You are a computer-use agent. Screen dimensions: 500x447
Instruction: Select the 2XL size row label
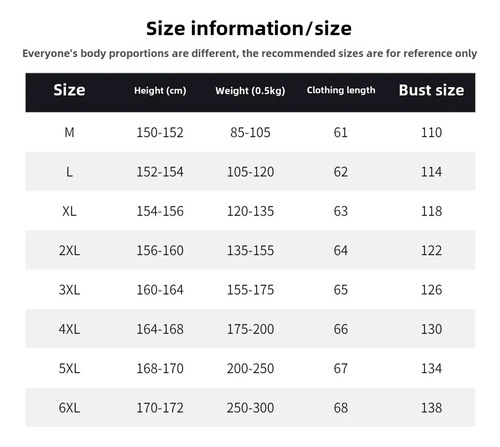pyautogui.click(x=69, y=251)
